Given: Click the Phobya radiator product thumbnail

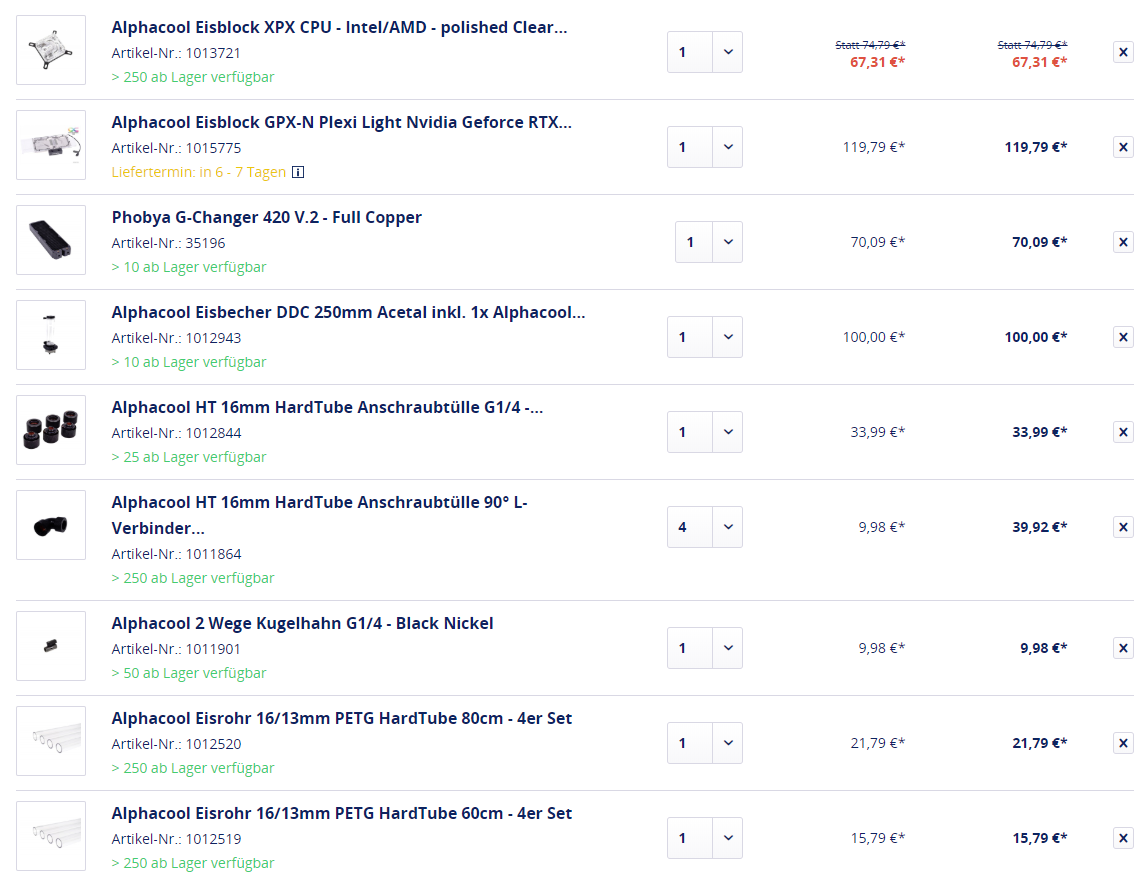Looking at the screenshot, I should click(x=51, y=240).
